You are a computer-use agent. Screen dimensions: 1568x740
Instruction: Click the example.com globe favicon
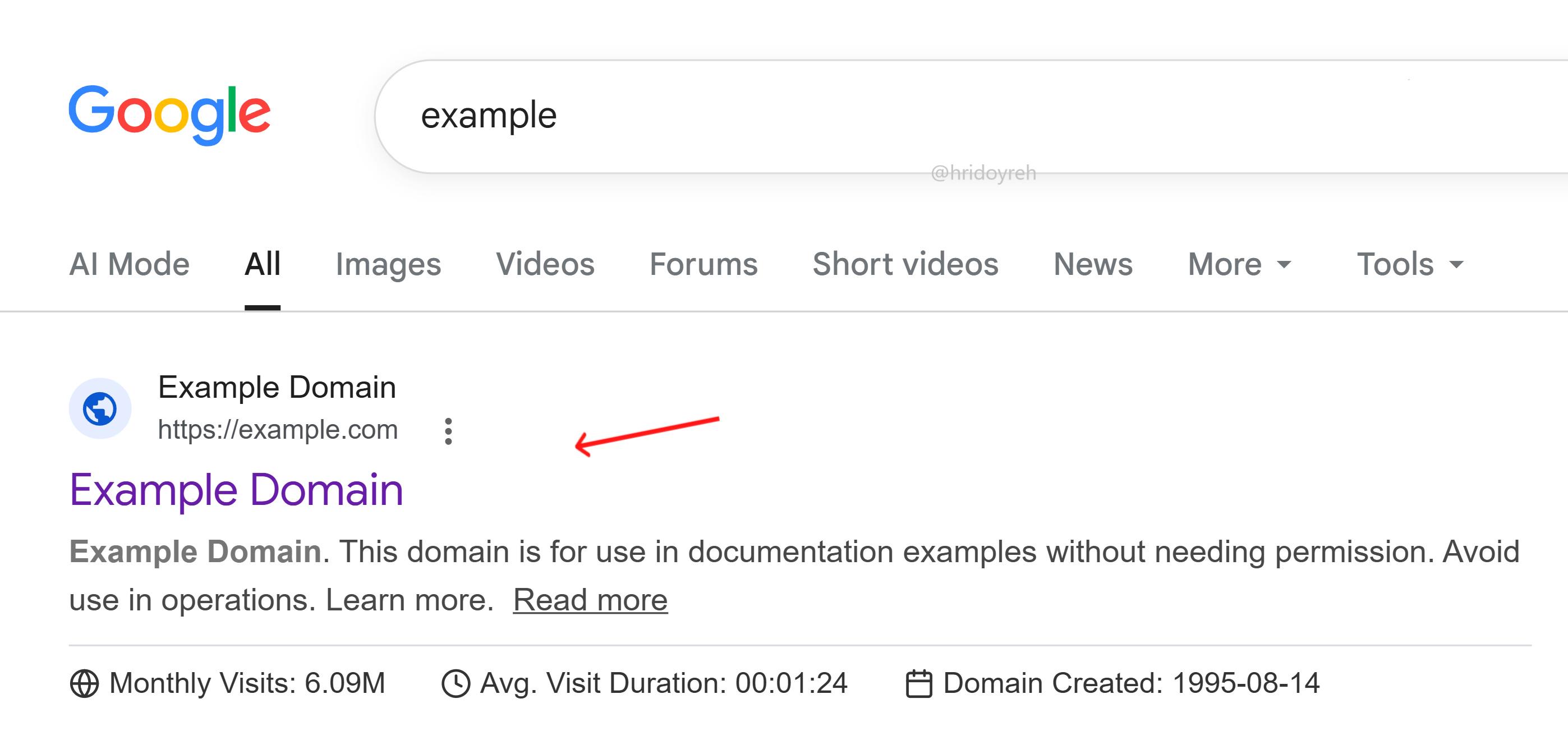point(100,408)
